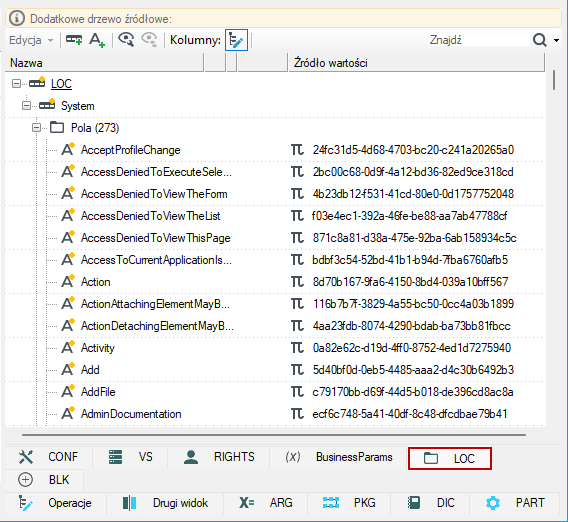The width and height of the screenshot is (568, 522).
Task: Open the PART tab
Action: click(x=515, y=503)
